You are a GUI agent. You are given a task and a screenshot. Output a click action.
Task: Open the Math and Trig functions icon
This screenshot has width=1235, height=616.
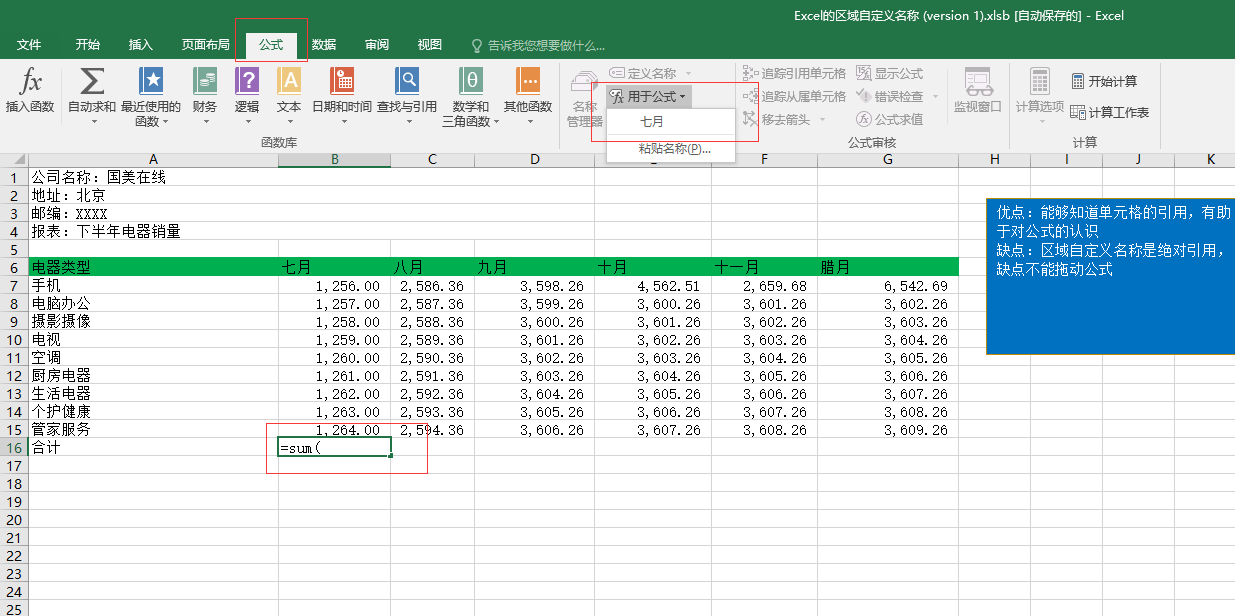click(471, 83)
